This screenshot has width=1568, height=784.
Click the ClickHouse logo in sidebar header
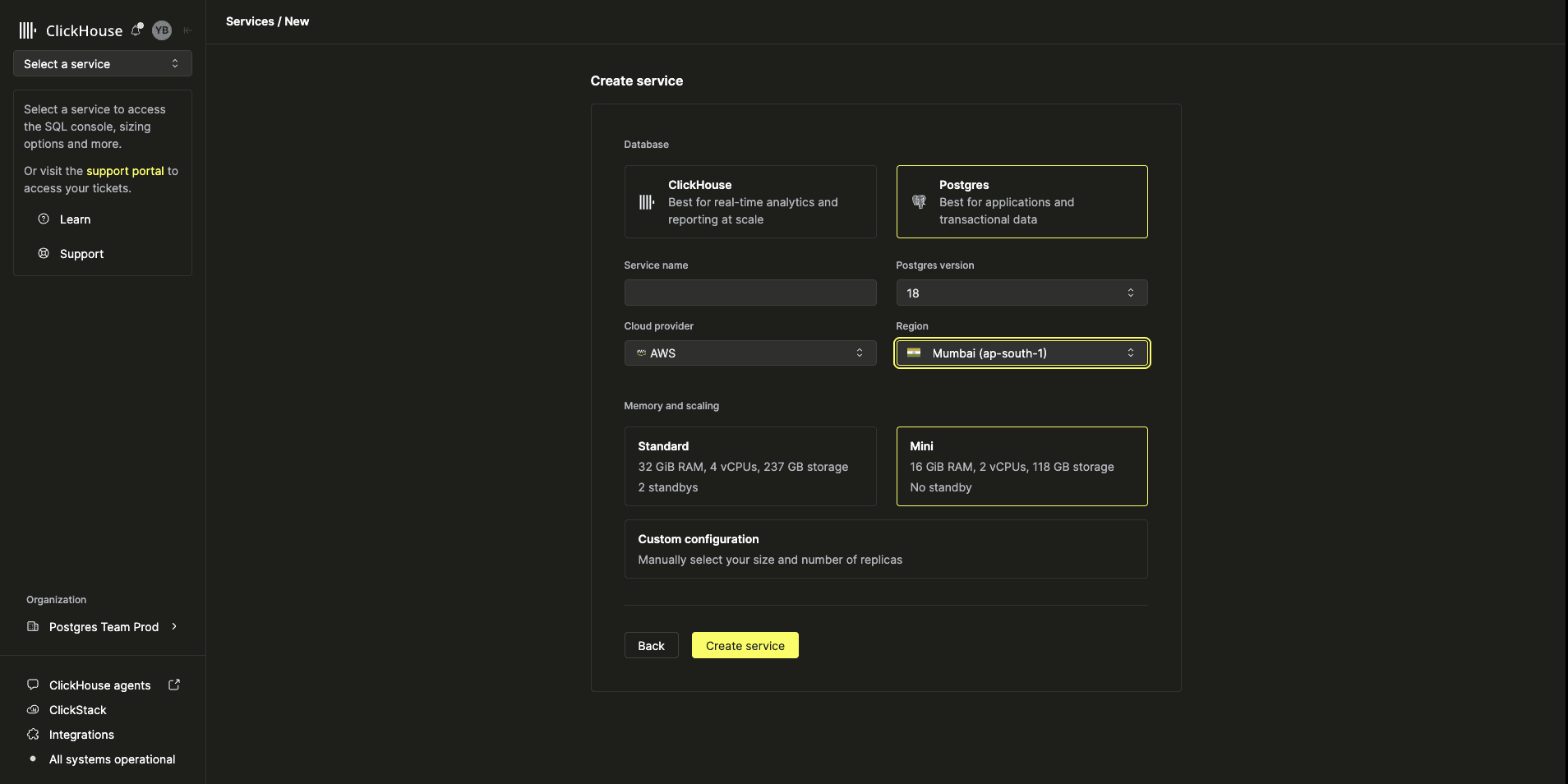click(x=71, y=30)
